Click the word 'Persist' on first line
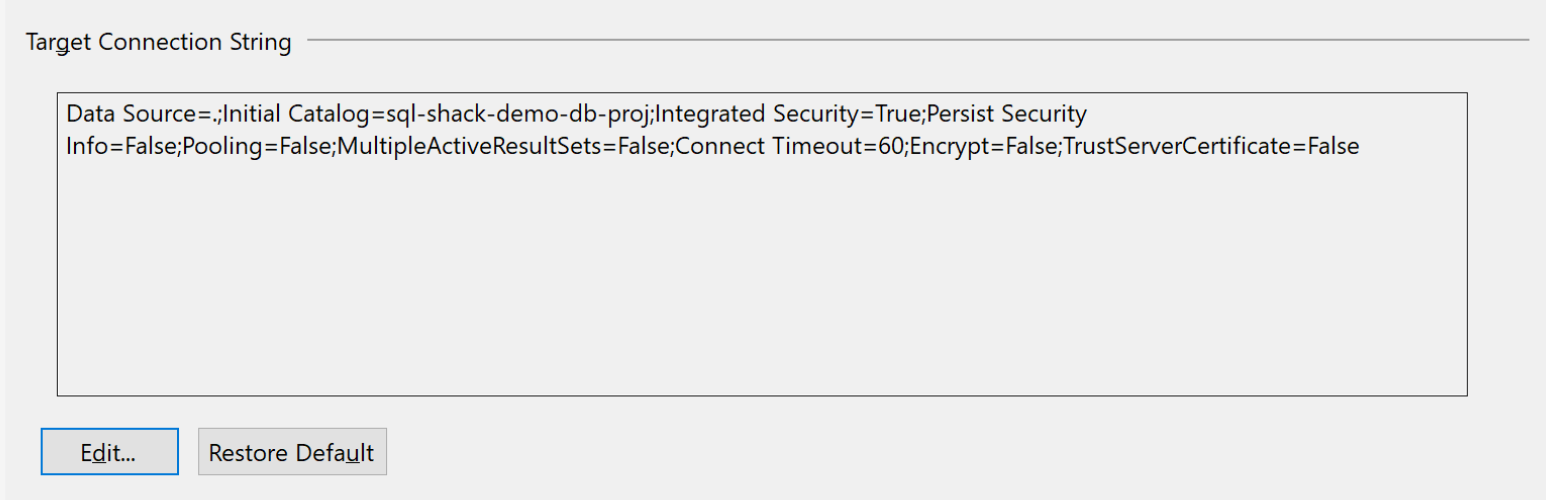This screenshot has width=1546, height=500. pos(961,113)
